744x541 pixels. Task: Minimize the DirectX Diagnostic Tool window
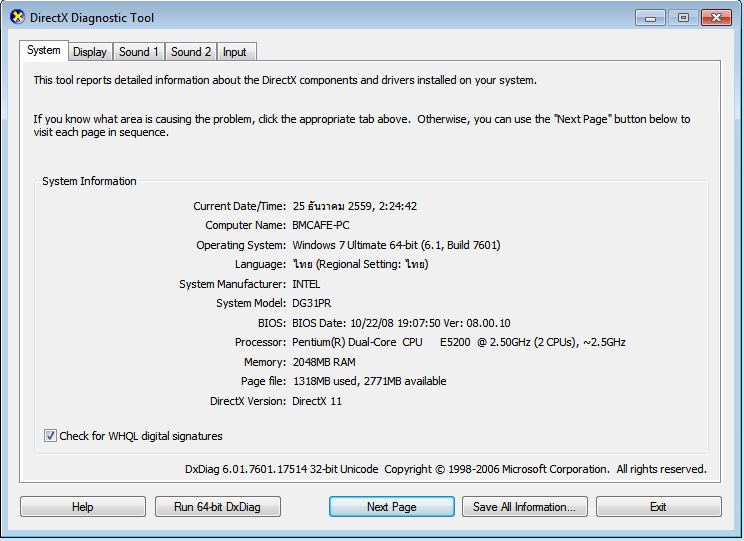pos(651,18)
